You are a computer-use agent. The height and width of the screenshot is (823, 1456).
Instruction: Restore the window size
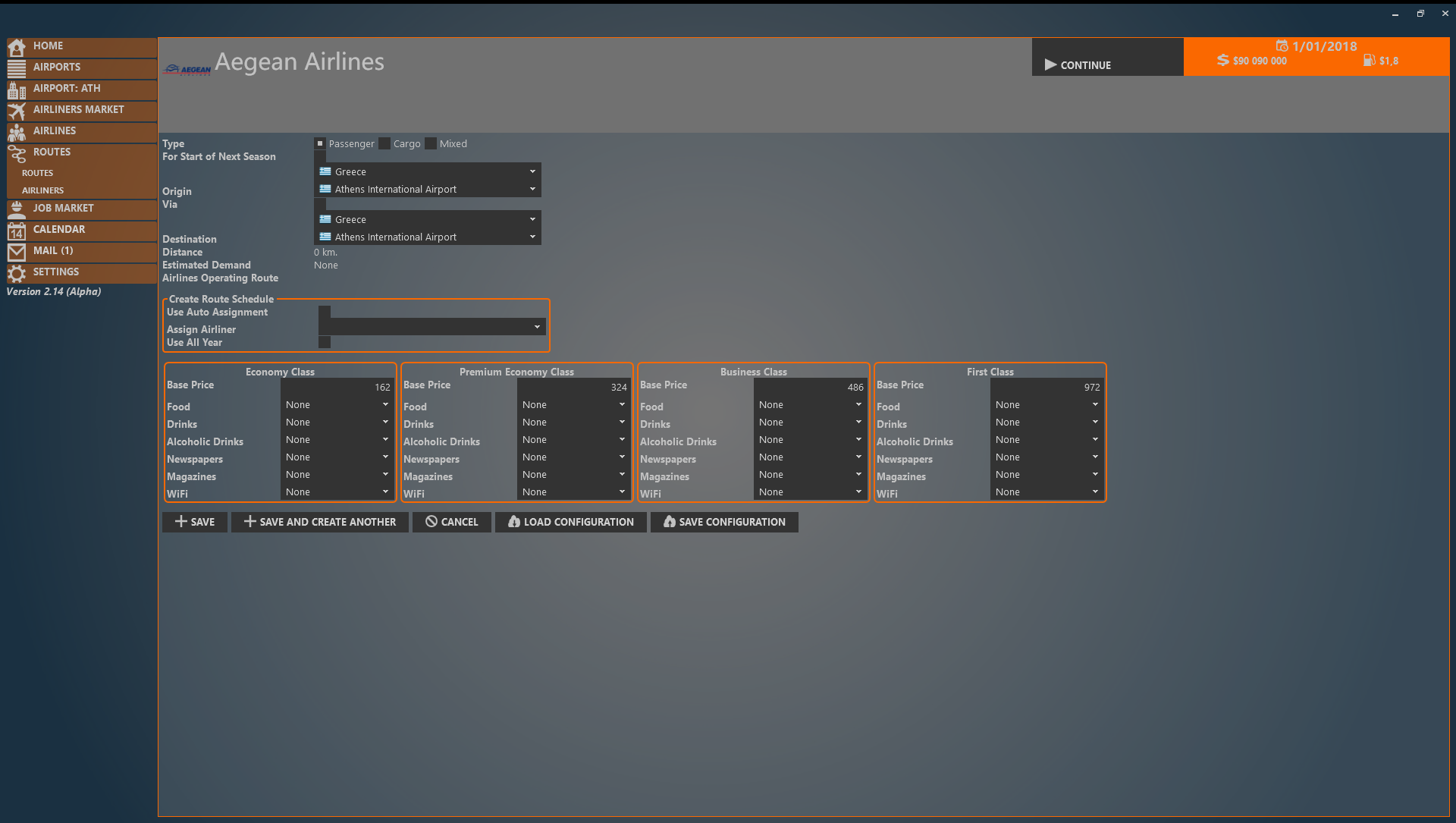click(1420, 14)
